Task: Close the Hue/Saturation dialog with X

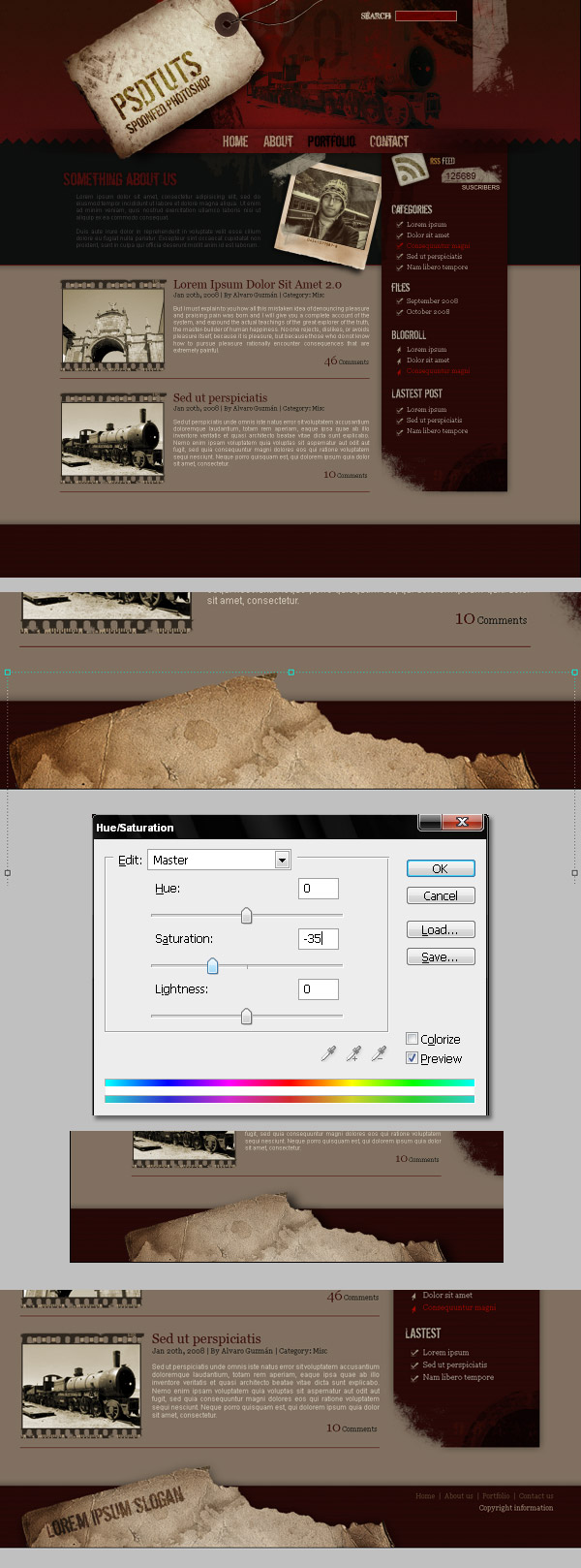Action: (x=462, y=822)
